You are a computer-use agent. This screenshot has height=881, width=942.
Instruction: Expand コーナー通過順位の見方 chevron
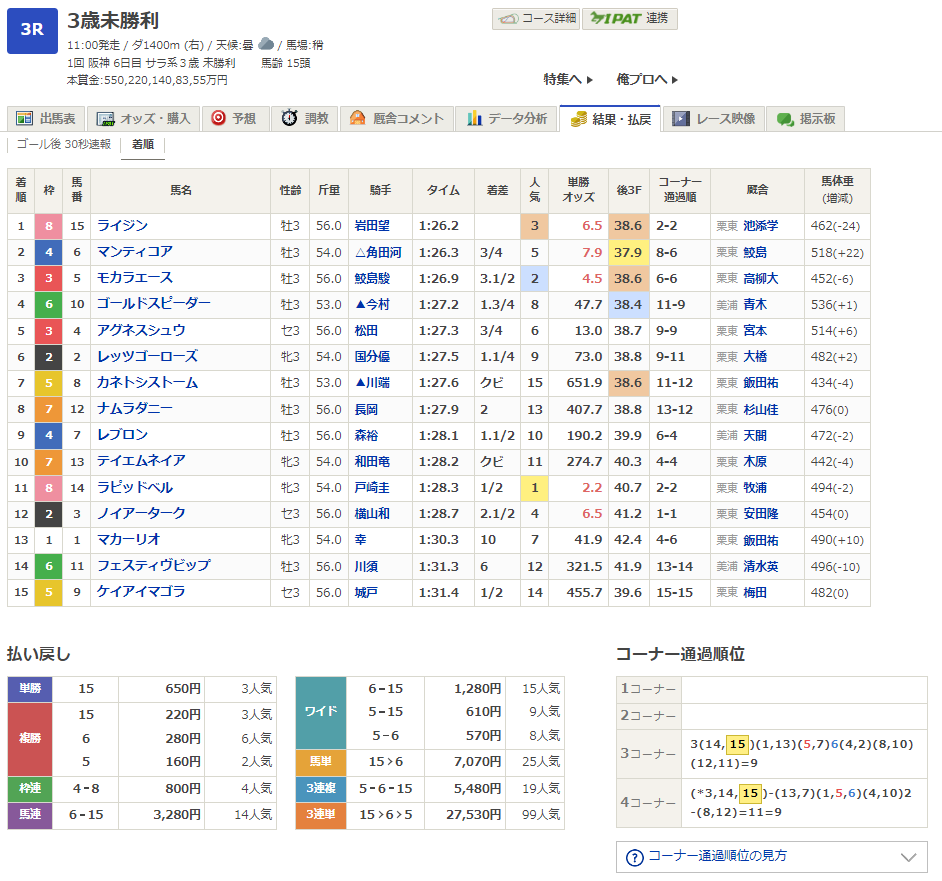(x=908, y=857)
